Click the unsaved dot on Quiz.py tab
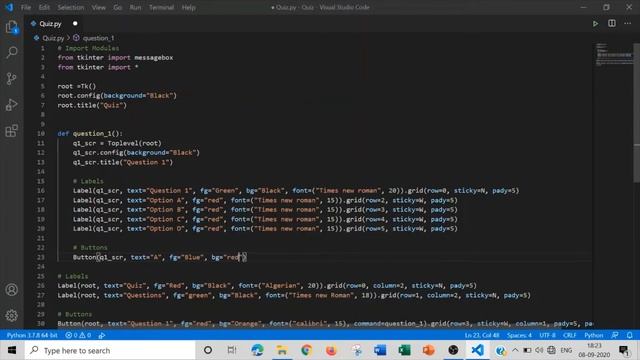 [x=75, y=24]
